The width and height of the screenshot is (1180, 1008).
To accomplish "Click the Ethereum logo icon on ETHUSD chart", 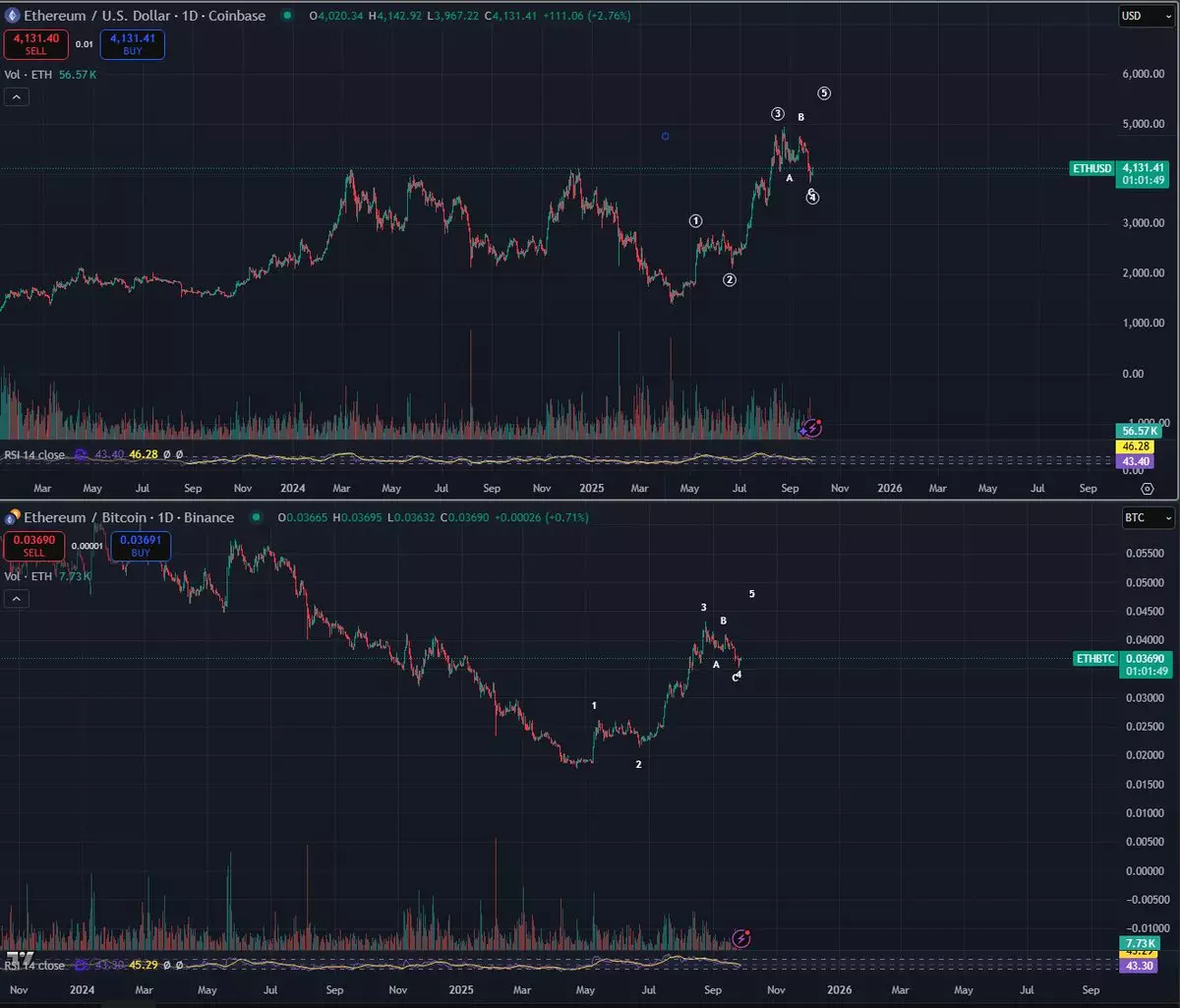I will (x=12, y=16).
